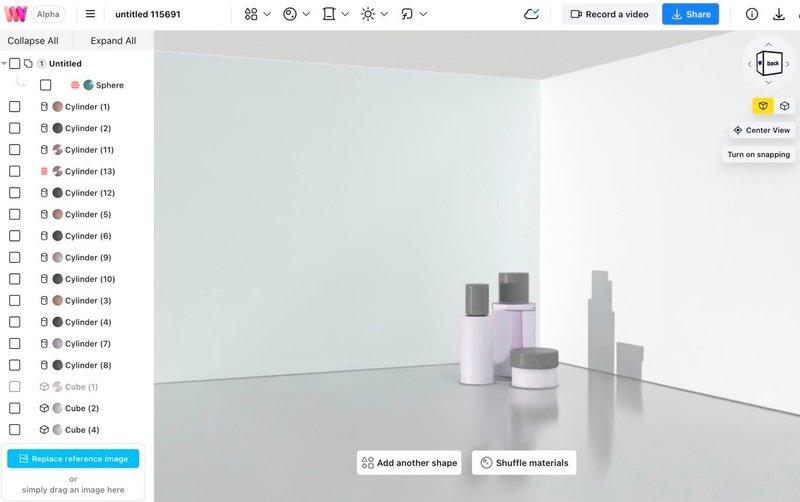The image size is (800, 502).
Task: Click the cloud saved status icon
Action: tap(531, 14)
